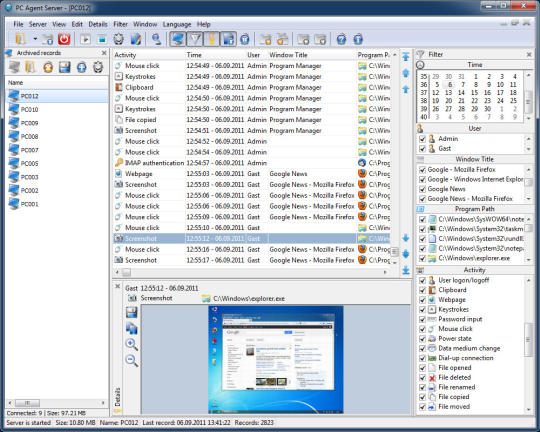The width and height of the screenshot is (540, 432).
Task: Toggle the Google News window title checkbox
Action: pos(422,189)
